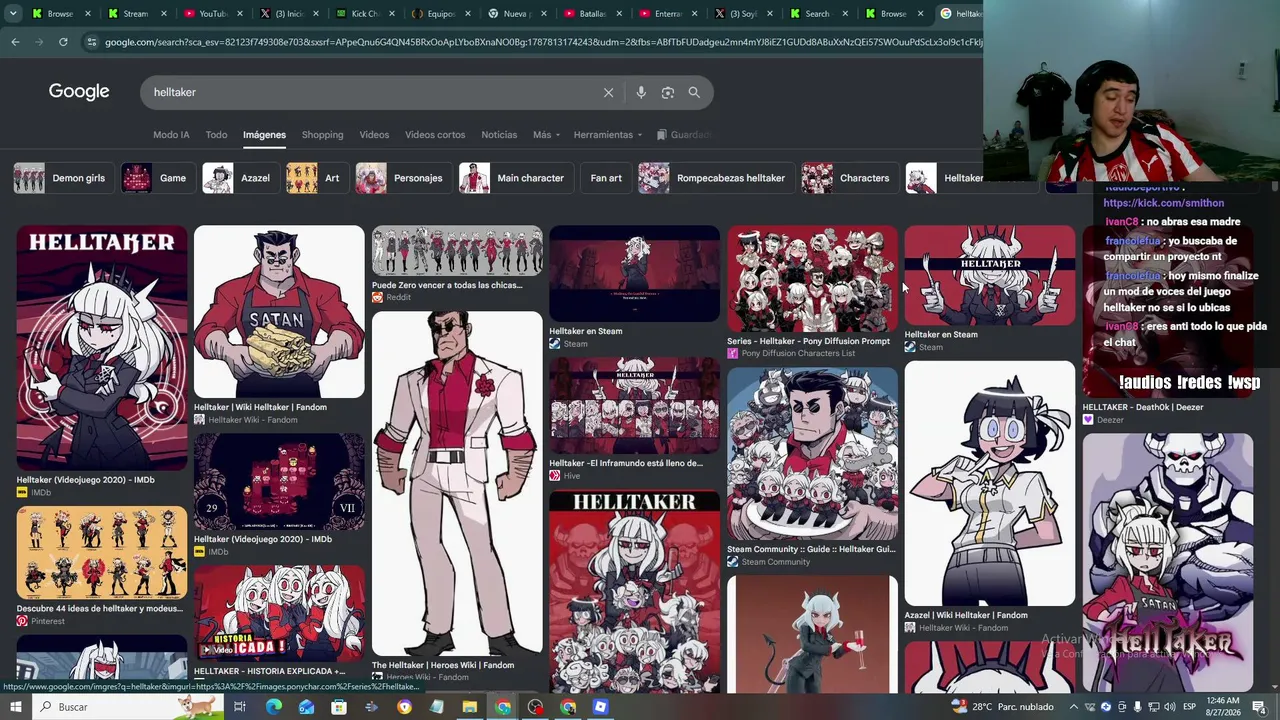Screen dimensions: 1280x720
Task: Click the helltaker search input field
Action: [370, 92]
